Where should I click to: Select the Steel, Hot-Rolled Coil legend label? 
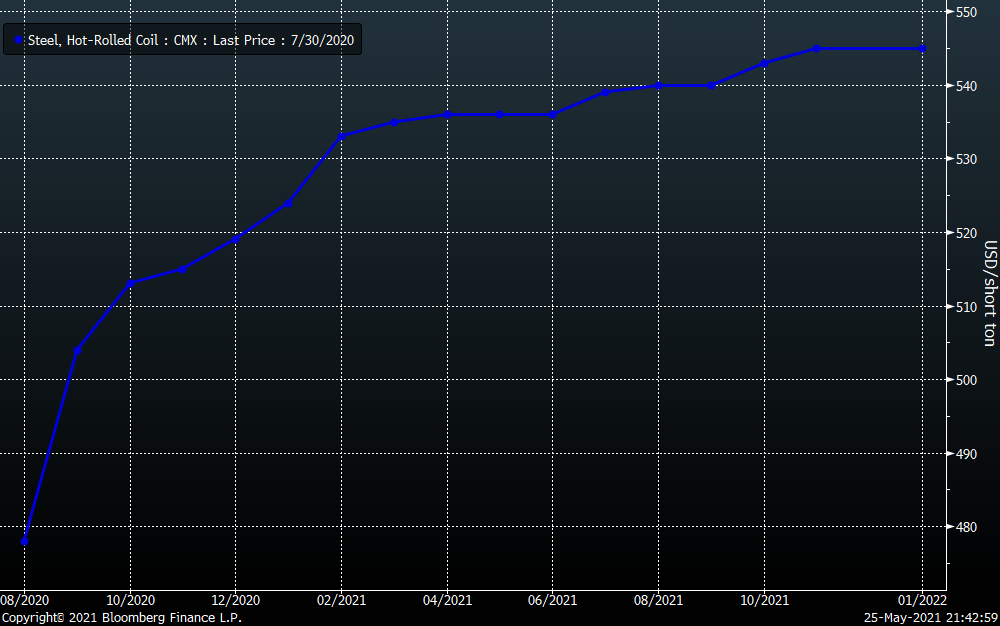tap(190, 41)
